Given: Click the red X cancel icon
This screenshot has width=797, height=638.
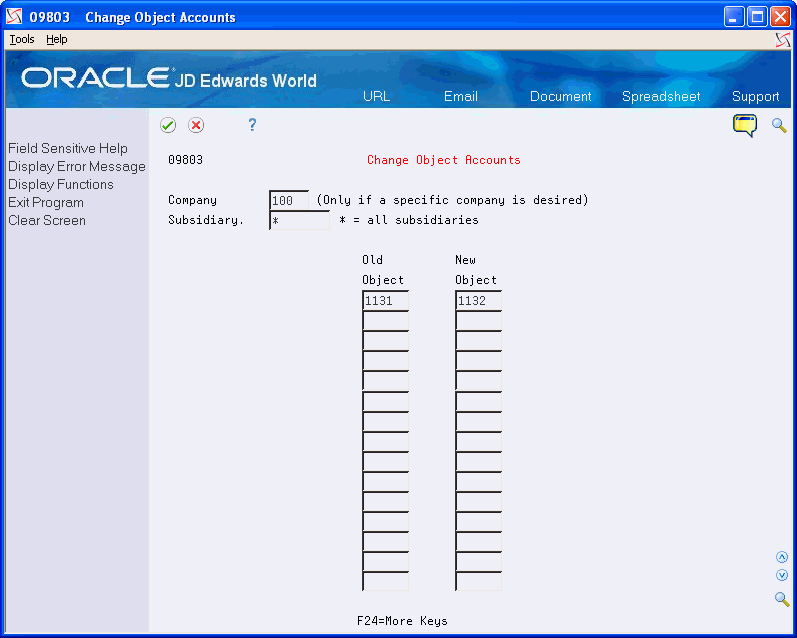Looking at the screenshot, I should point(196,125).
